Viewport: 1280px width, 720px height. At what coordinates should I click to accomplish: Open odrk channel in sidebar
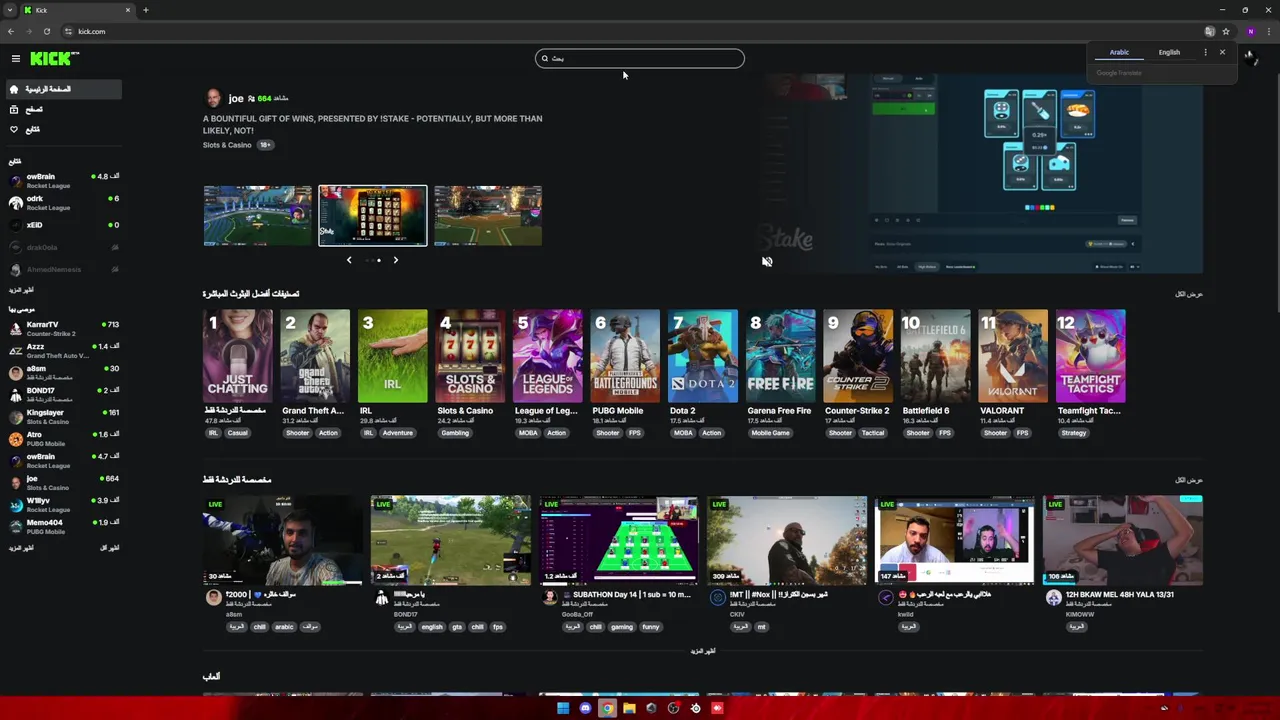[x=62, y=203]
